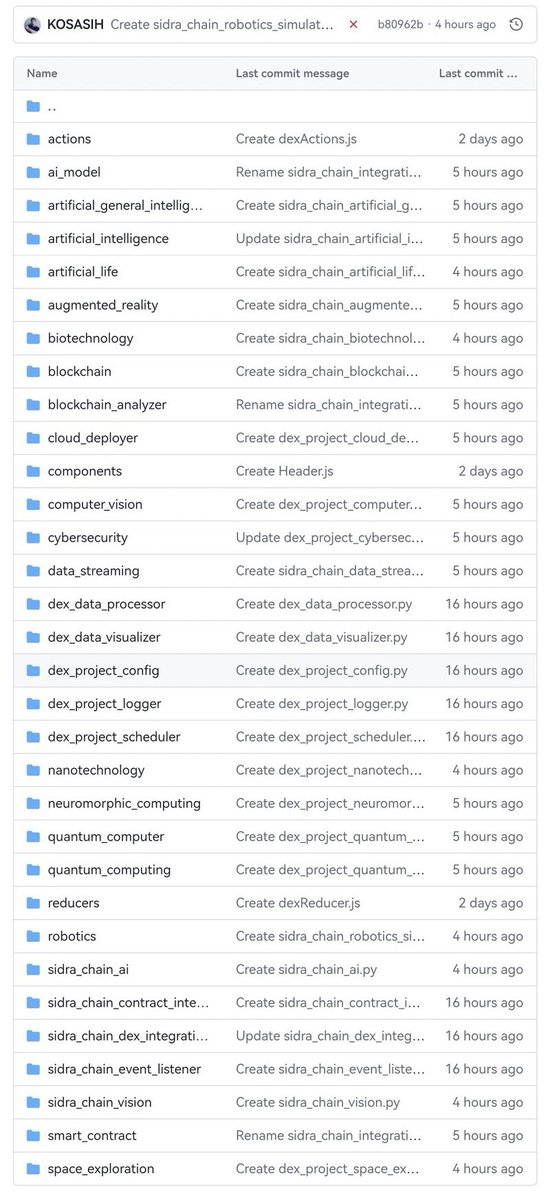The width and height of the screenshot is (550, 1200).
Task: Open the sidra_chain_contract_inte… folder
Action: (x=128, y=1002)
